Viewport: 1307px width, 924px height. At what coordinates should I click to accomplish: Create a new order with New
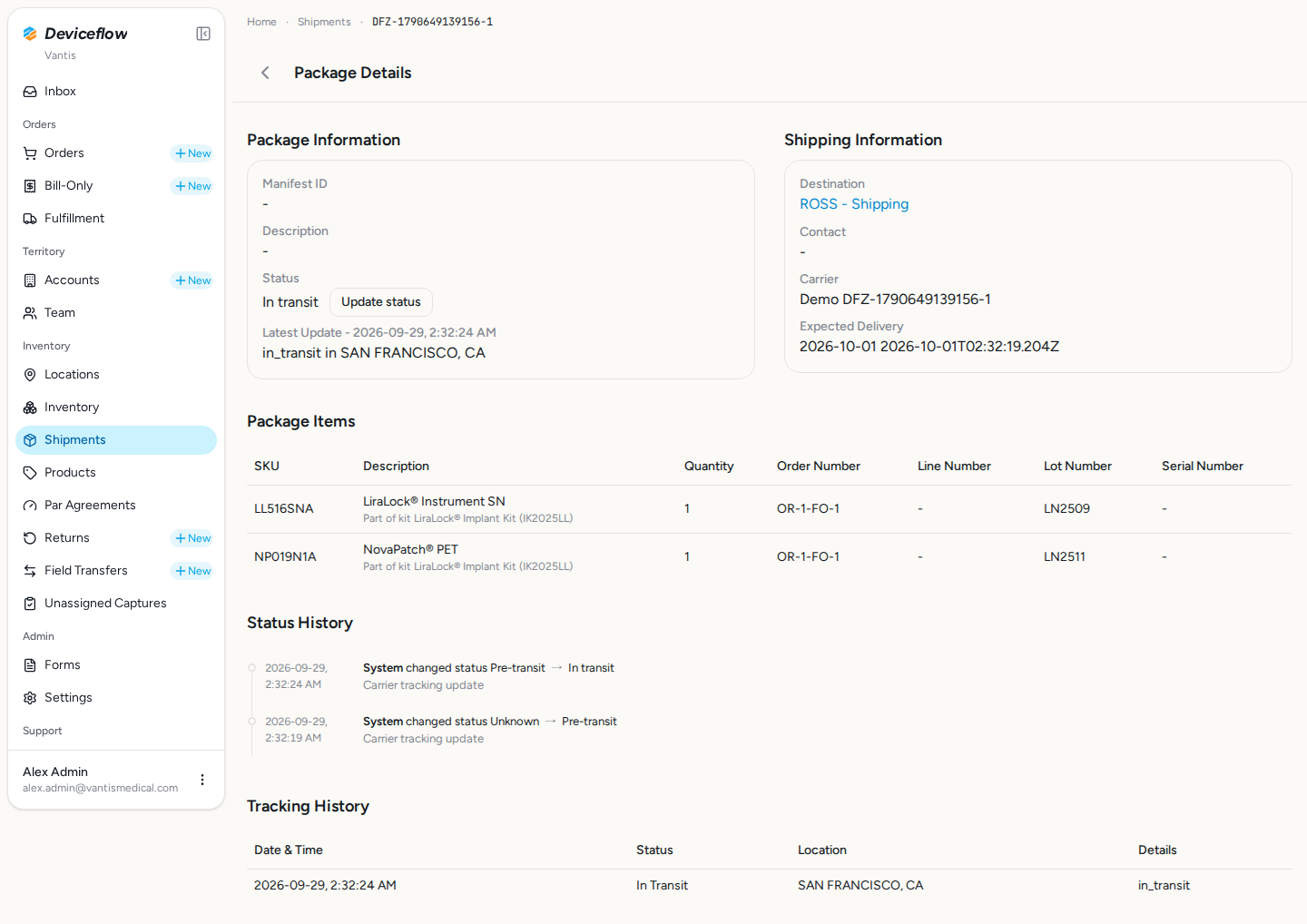pos(192,153)
